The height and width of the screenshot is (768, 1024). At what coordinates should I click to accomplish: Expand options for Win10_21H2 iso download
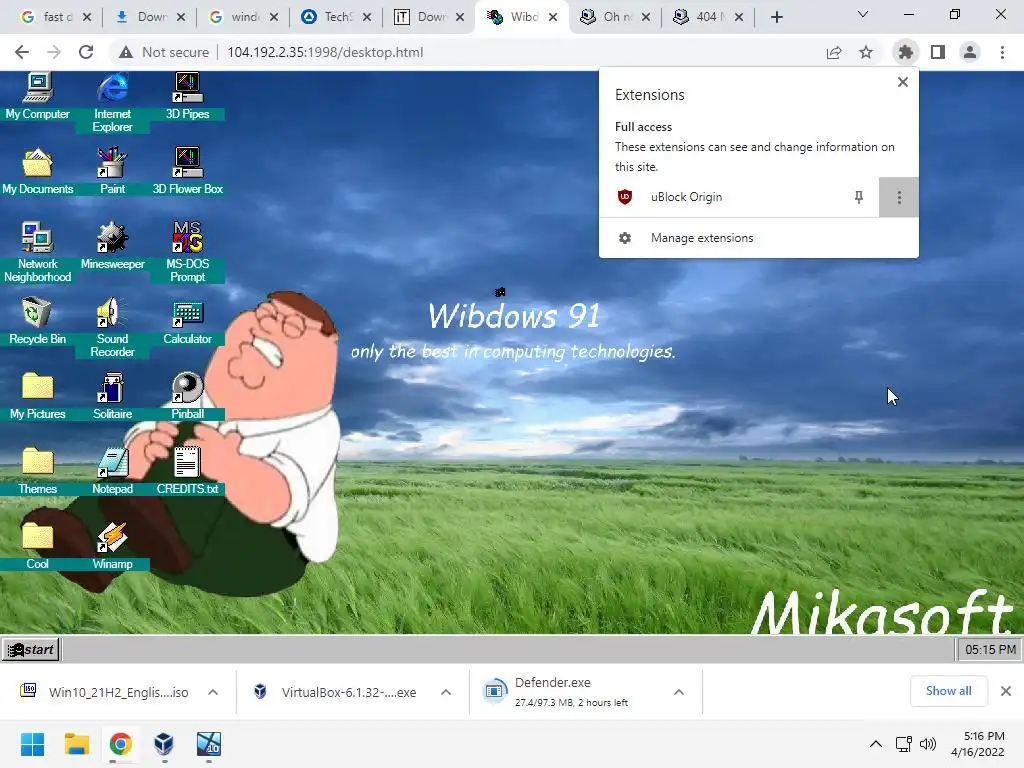click(x=213, y=692)
